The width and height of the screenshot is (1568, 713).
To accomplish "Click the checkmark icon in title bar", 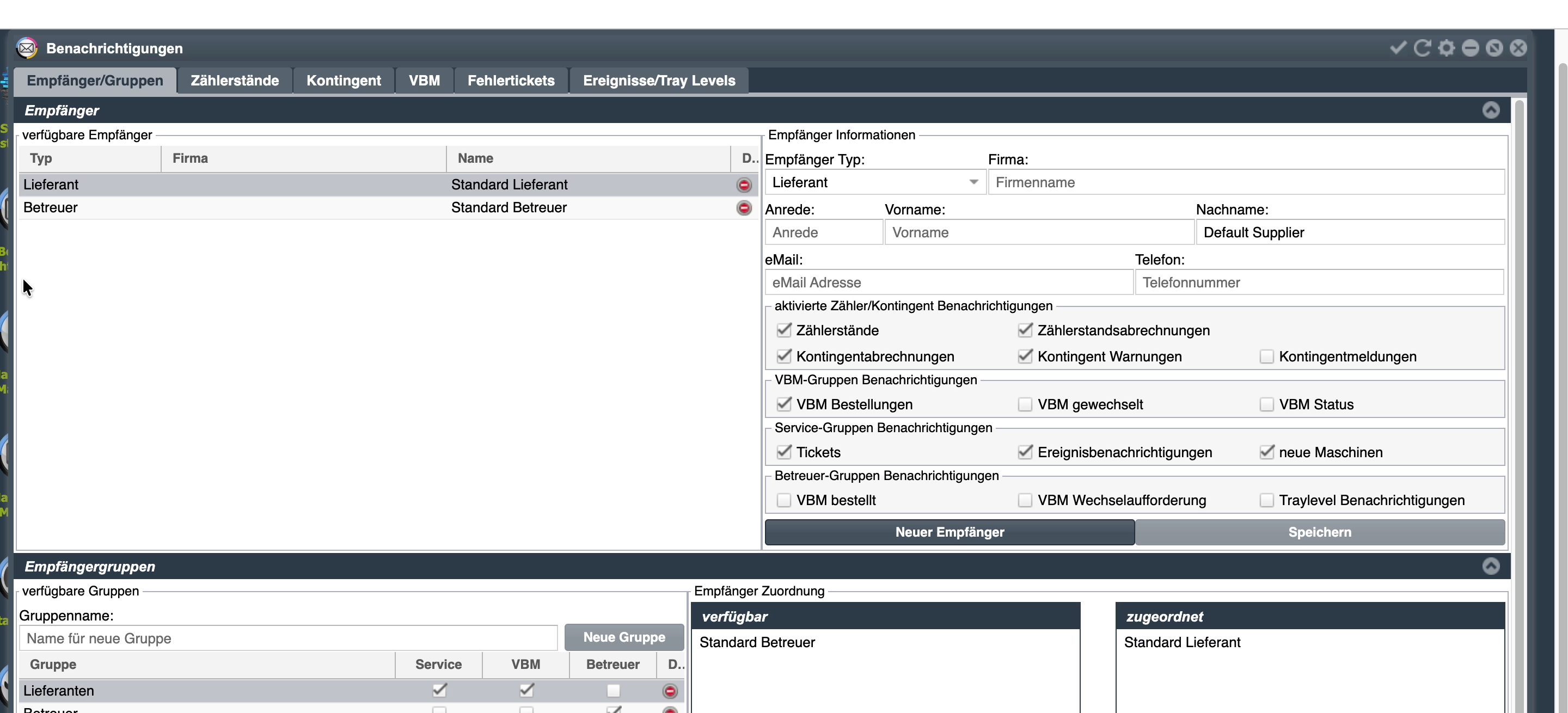I will (1398, 47).
